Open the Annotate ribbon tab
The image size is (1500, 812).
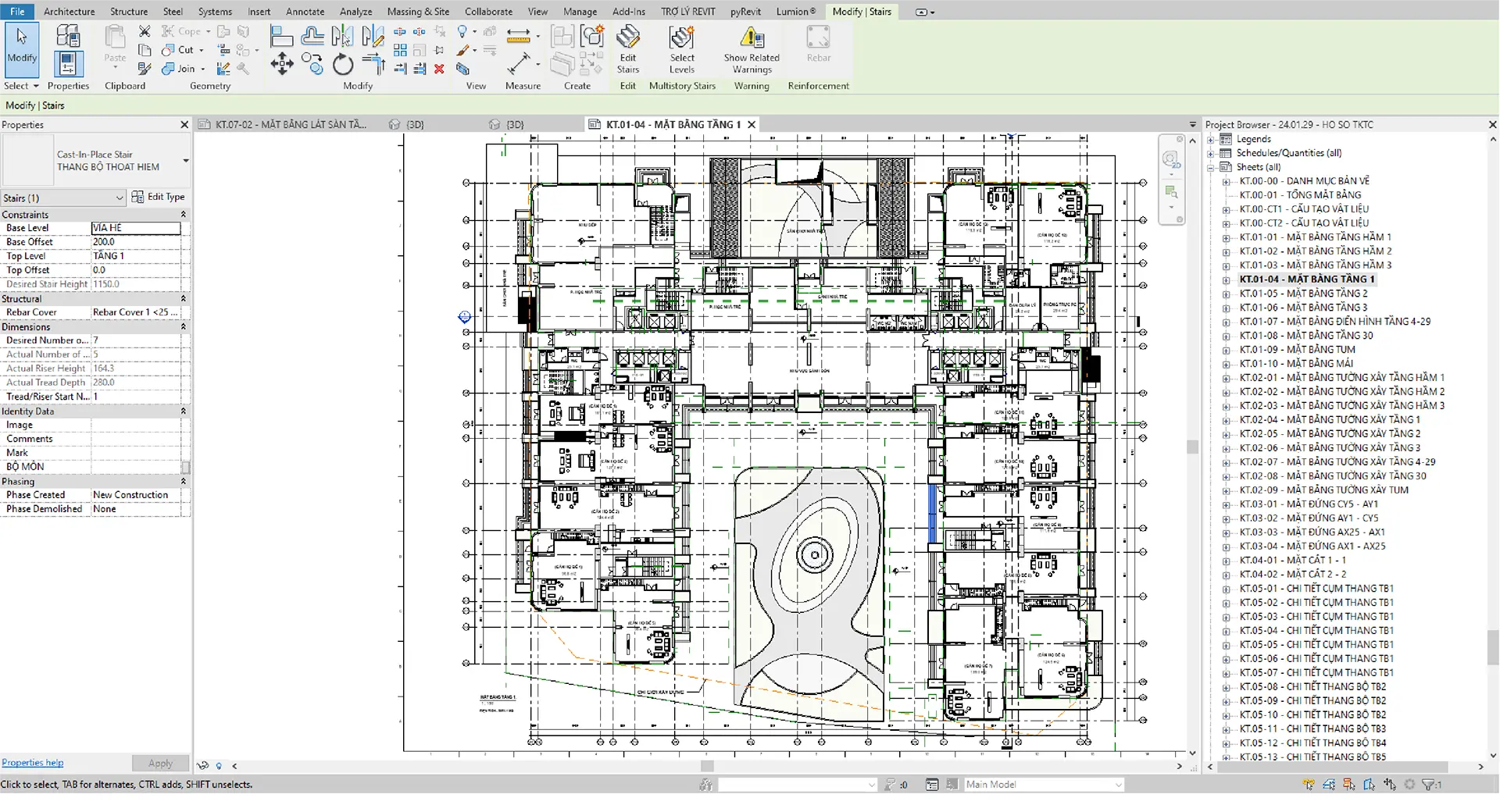305,12
